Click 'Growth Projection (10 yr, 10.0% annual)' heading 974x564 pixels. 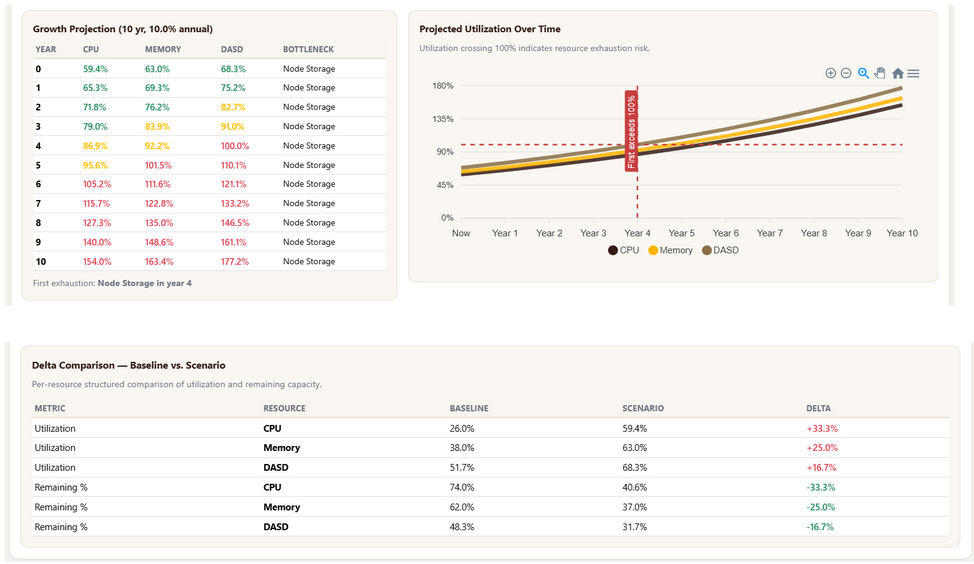pyautogui.click(x=122, y=29)
